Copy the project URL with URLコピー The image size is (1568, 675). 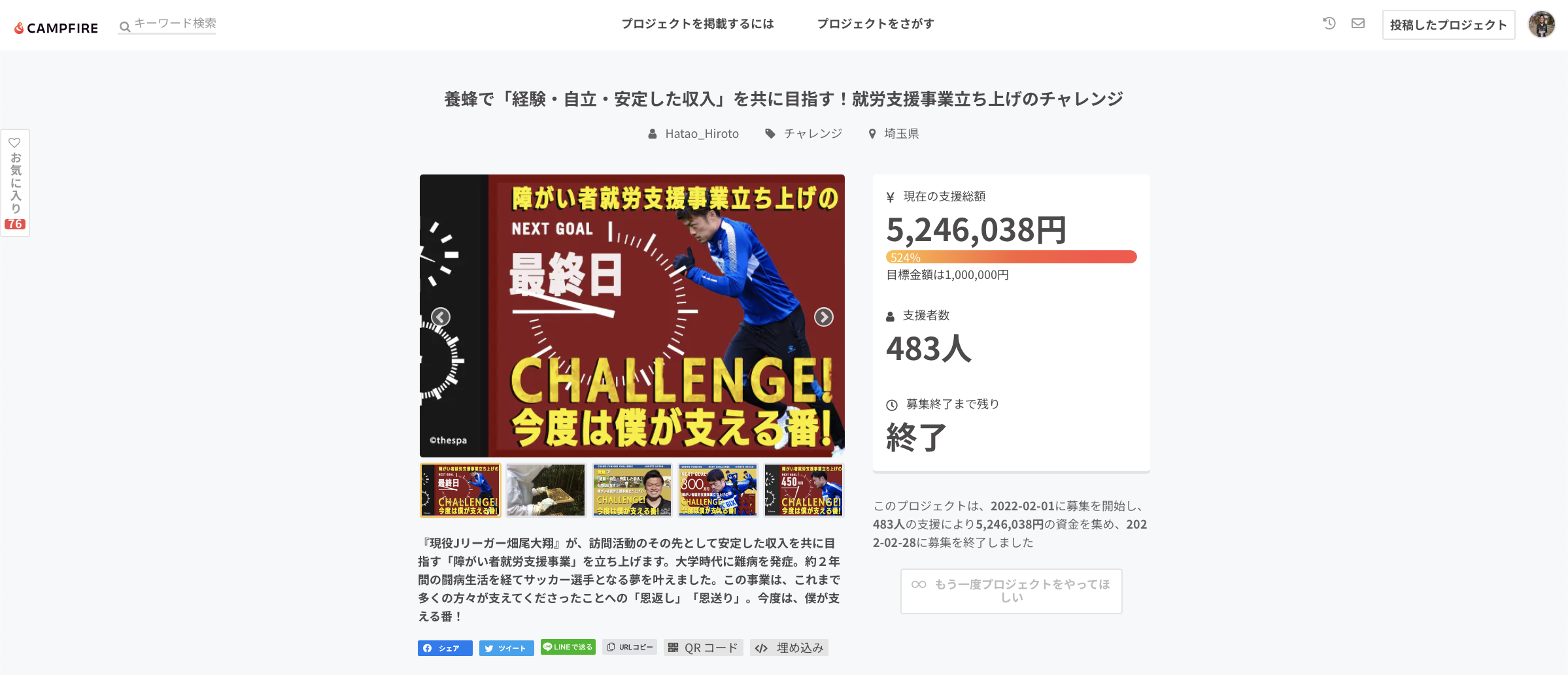[x=630, y=647]
